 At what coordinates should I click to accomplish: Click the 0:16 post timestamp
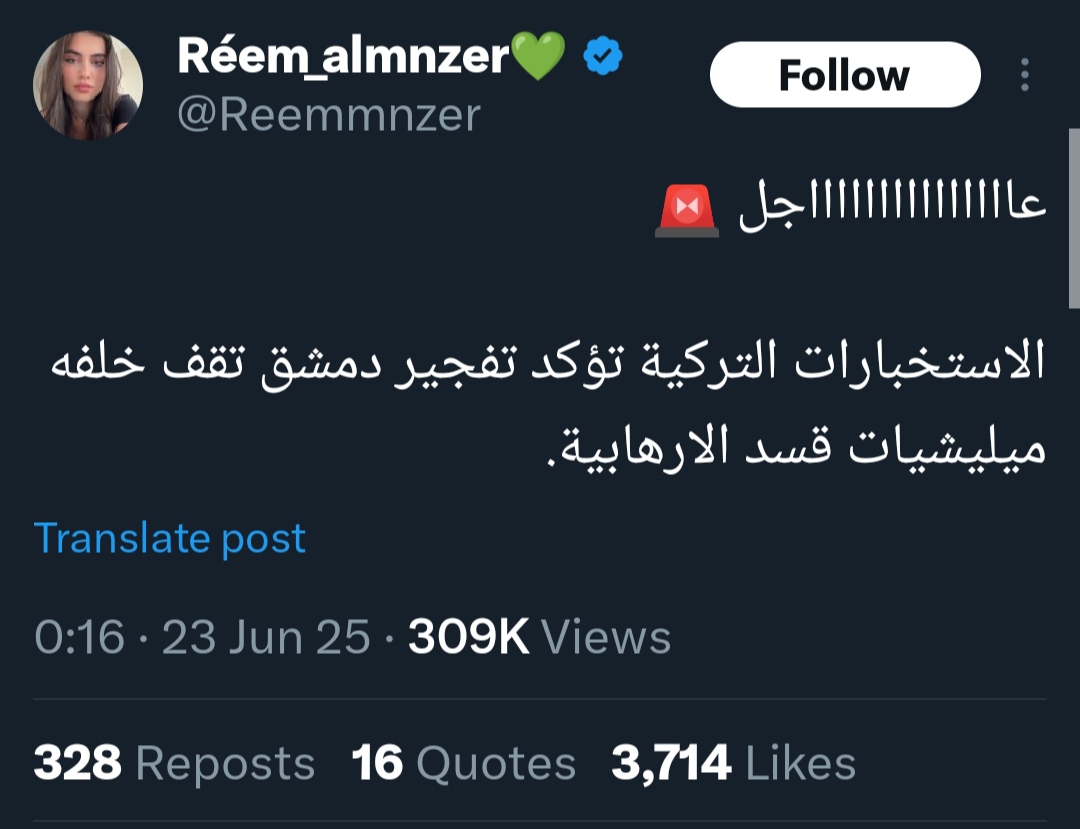pos(80,638)
